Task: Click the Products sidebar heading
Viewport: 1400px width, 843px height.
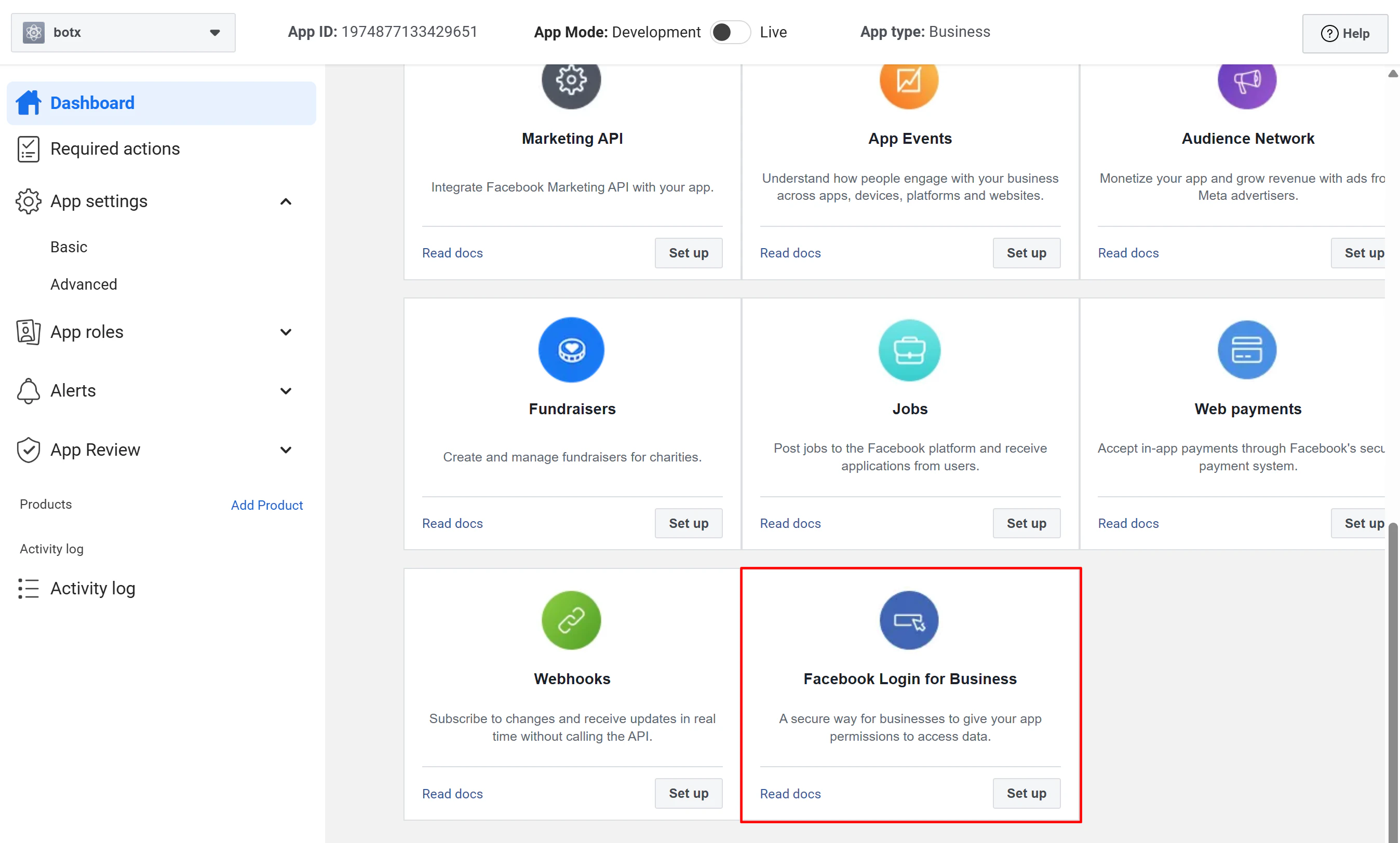Action: pyautogui.click(x=46, y=505)
